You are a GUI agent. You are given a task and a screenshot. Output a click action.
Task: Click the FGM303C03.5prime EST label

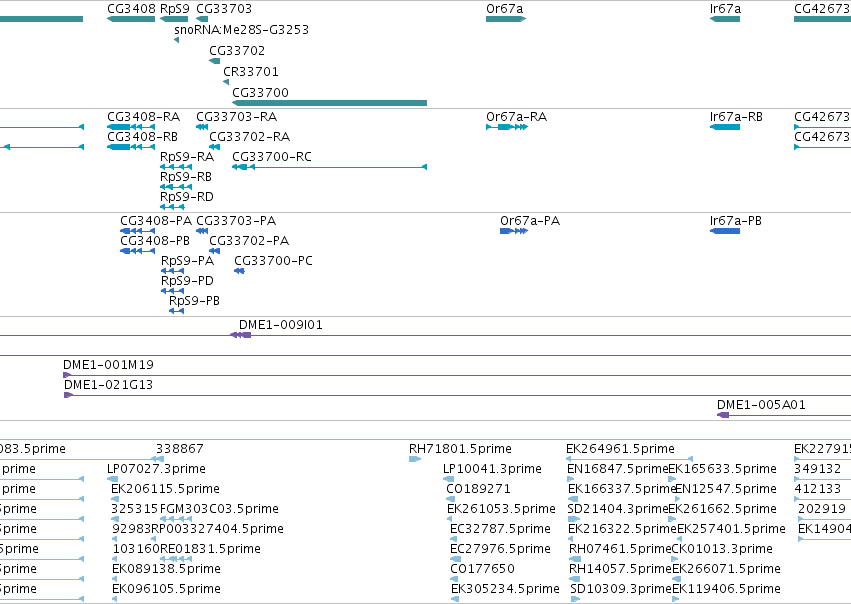click(219, 509)
